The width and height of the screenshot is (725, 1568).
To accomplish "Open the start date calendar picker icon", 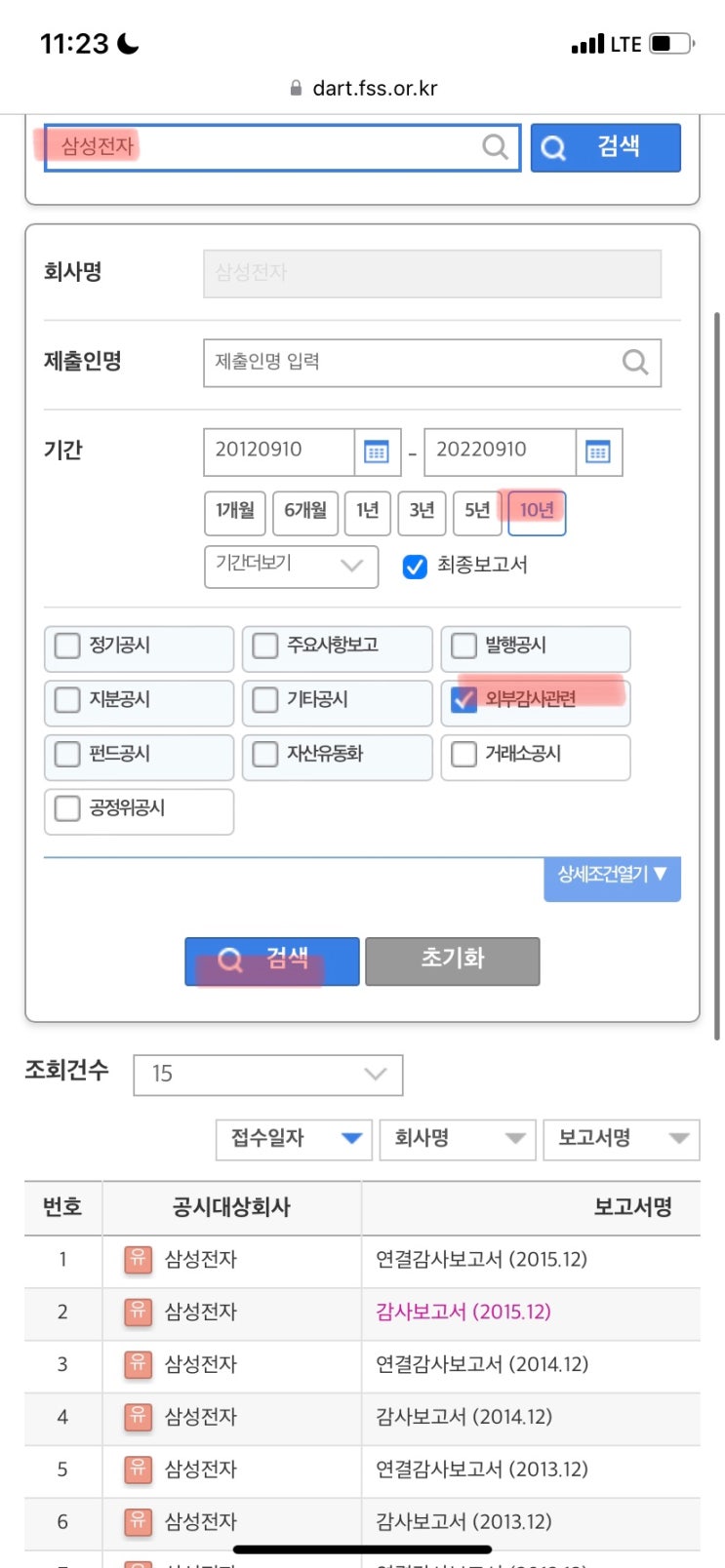I will [376, 451].
